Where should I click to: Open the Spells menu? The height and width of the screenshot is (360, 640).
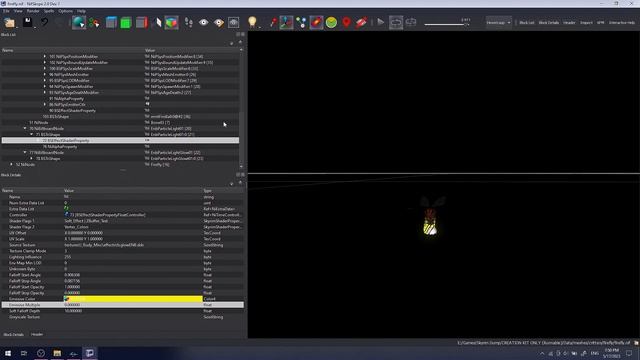pos(49,11)
